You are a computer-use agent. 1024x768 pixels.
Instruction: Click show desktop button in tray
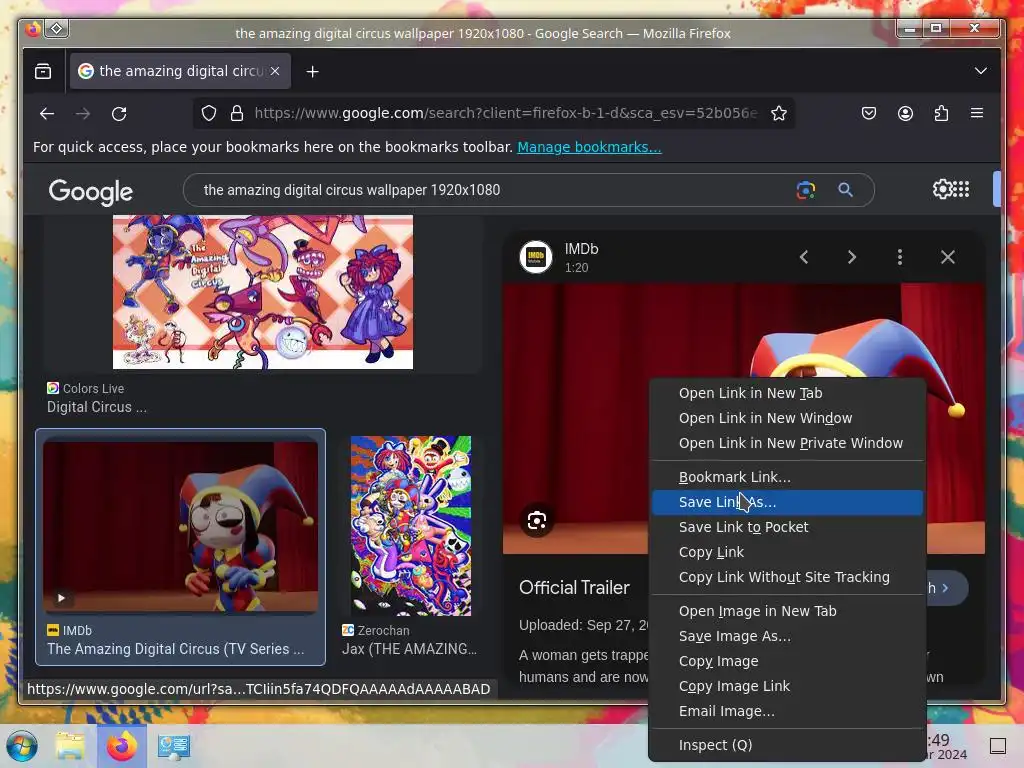pos(998,746)
